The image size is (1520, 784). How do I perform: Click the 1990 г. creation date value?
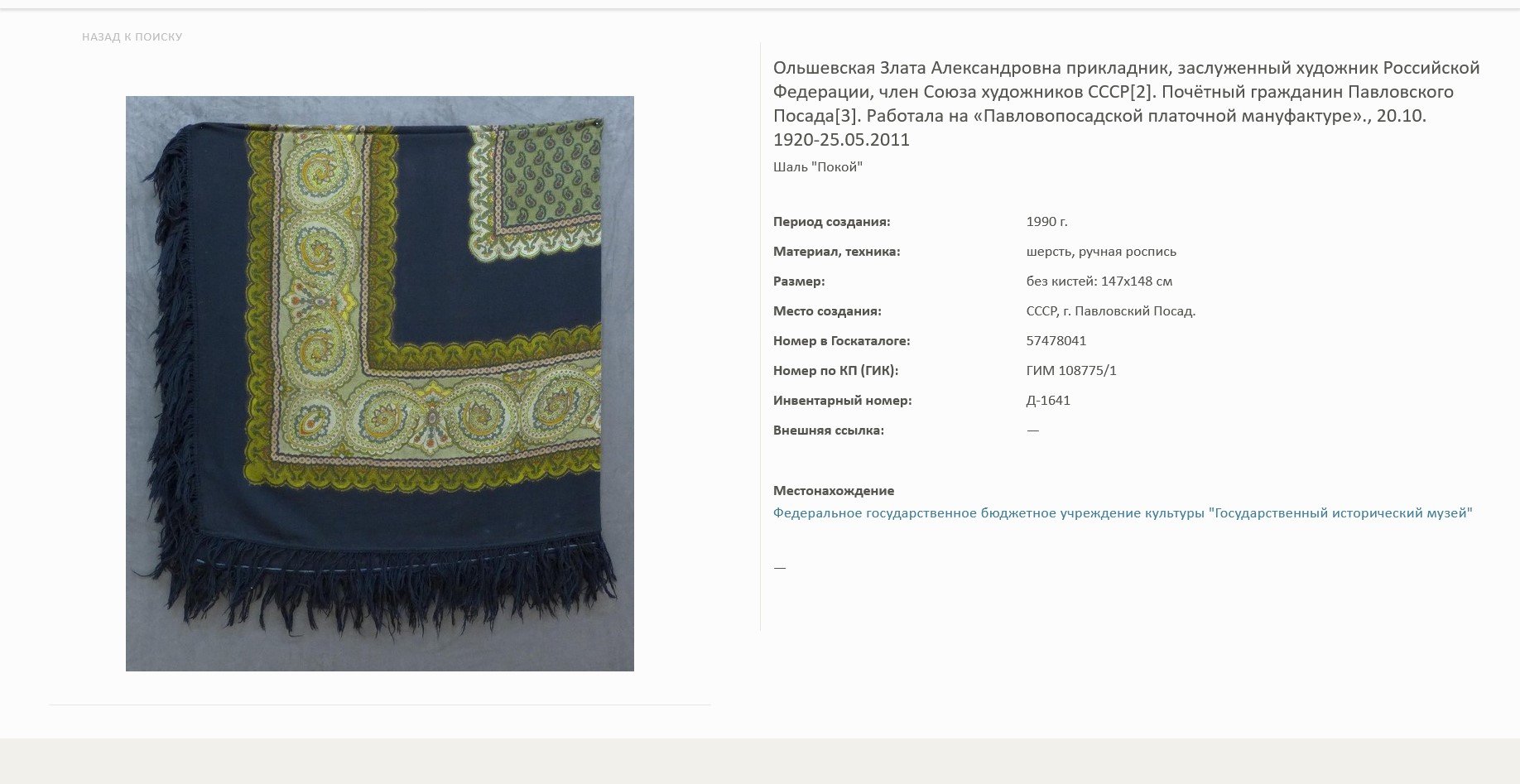(1047, 222)
